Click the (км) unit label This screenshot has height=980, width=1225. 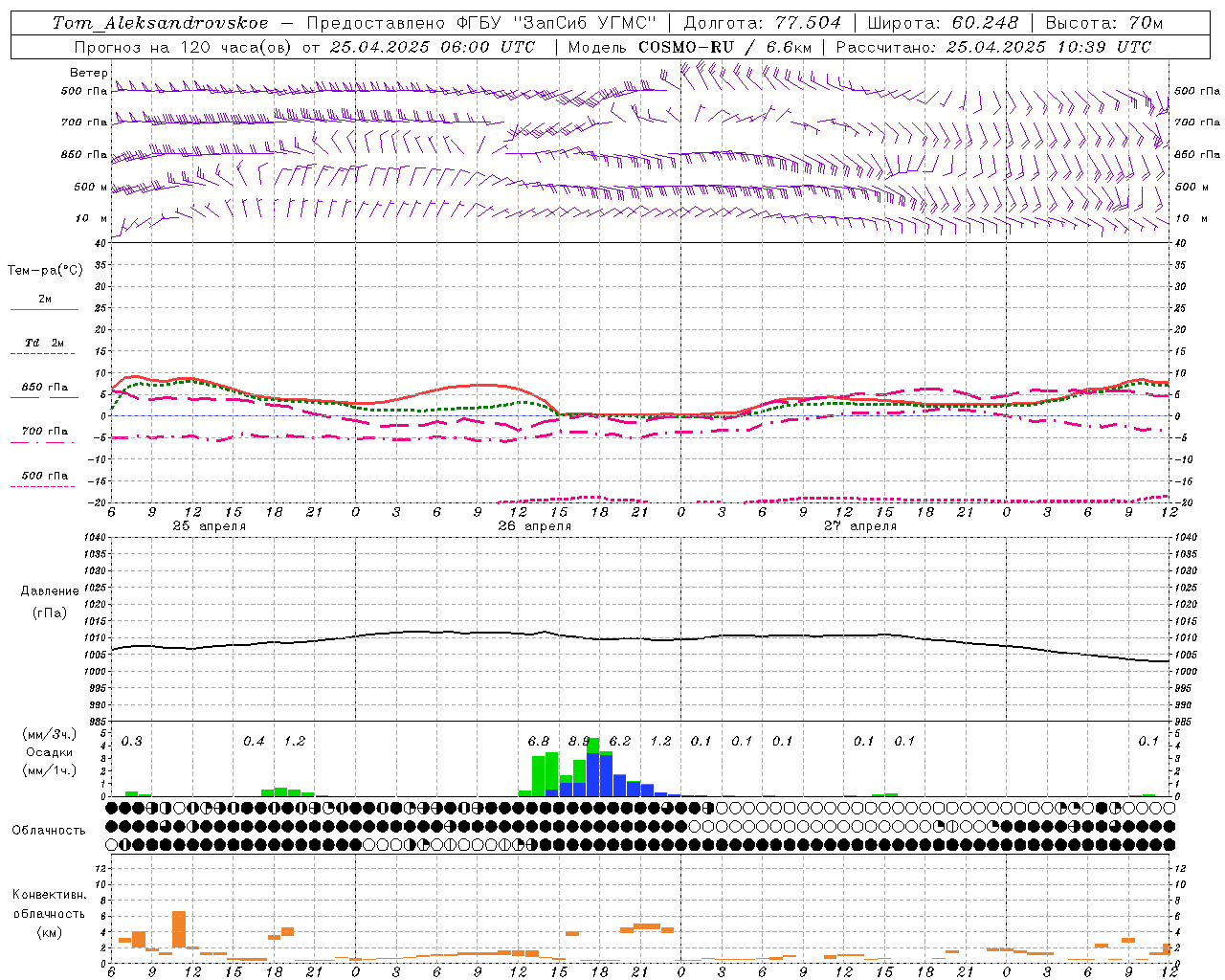pyautogui.click(x=50, y=931)
